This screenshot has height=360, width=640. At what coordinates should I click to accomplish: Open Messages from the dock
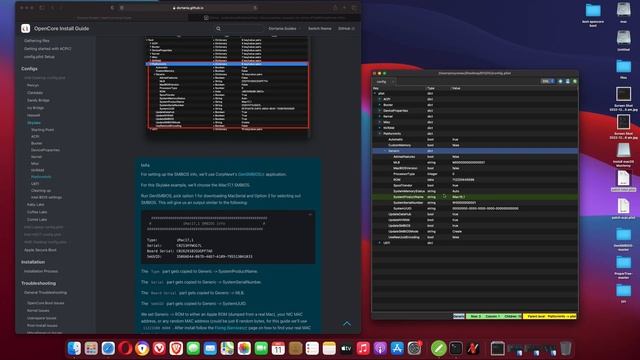pyautogui.click(x=193, y=348)
